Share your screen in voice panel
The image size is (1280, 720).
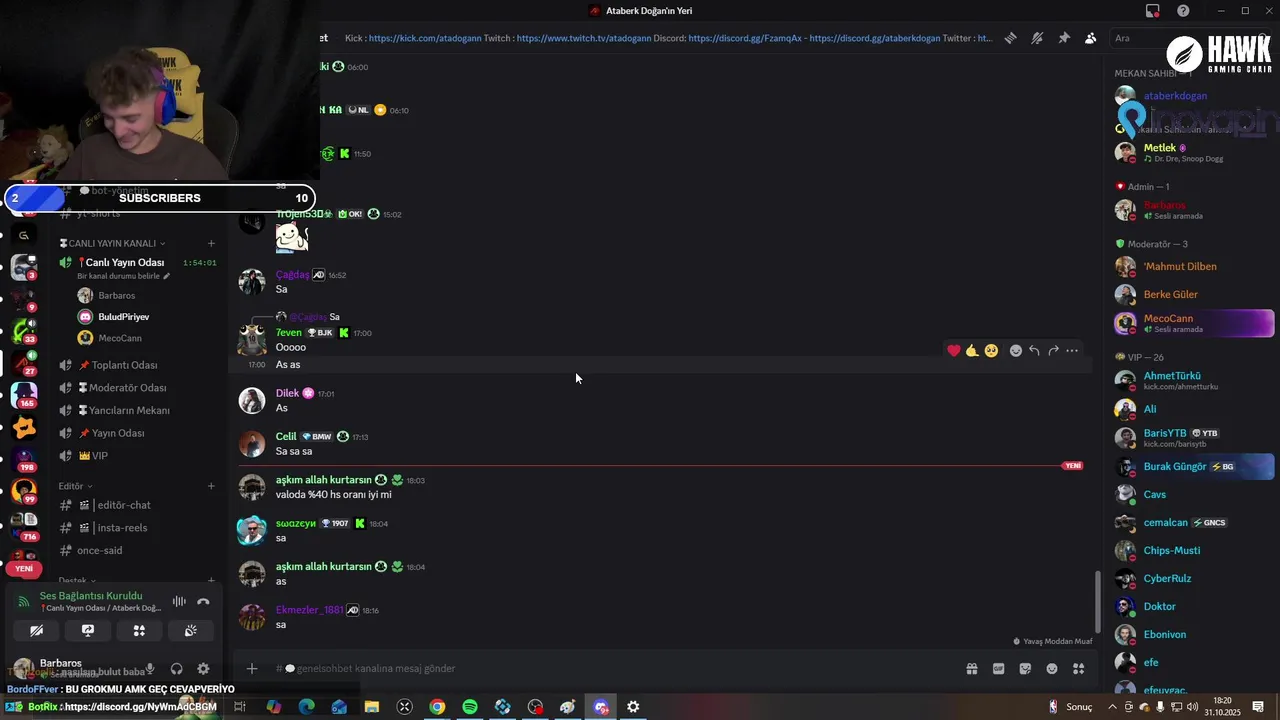click(x=88, y=631)
